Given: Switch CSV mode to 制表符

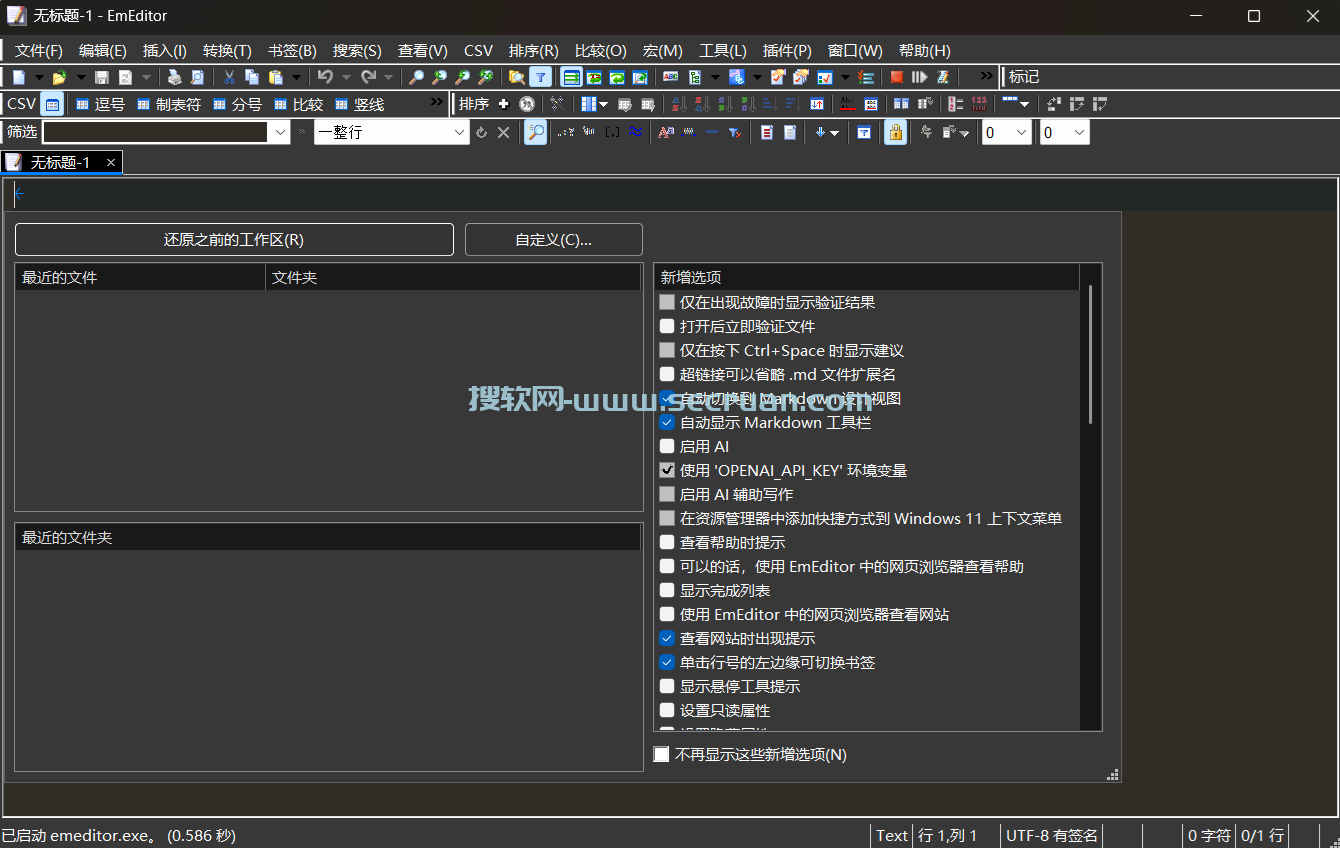Looking at the screenshot, I should tap(169, 104).
